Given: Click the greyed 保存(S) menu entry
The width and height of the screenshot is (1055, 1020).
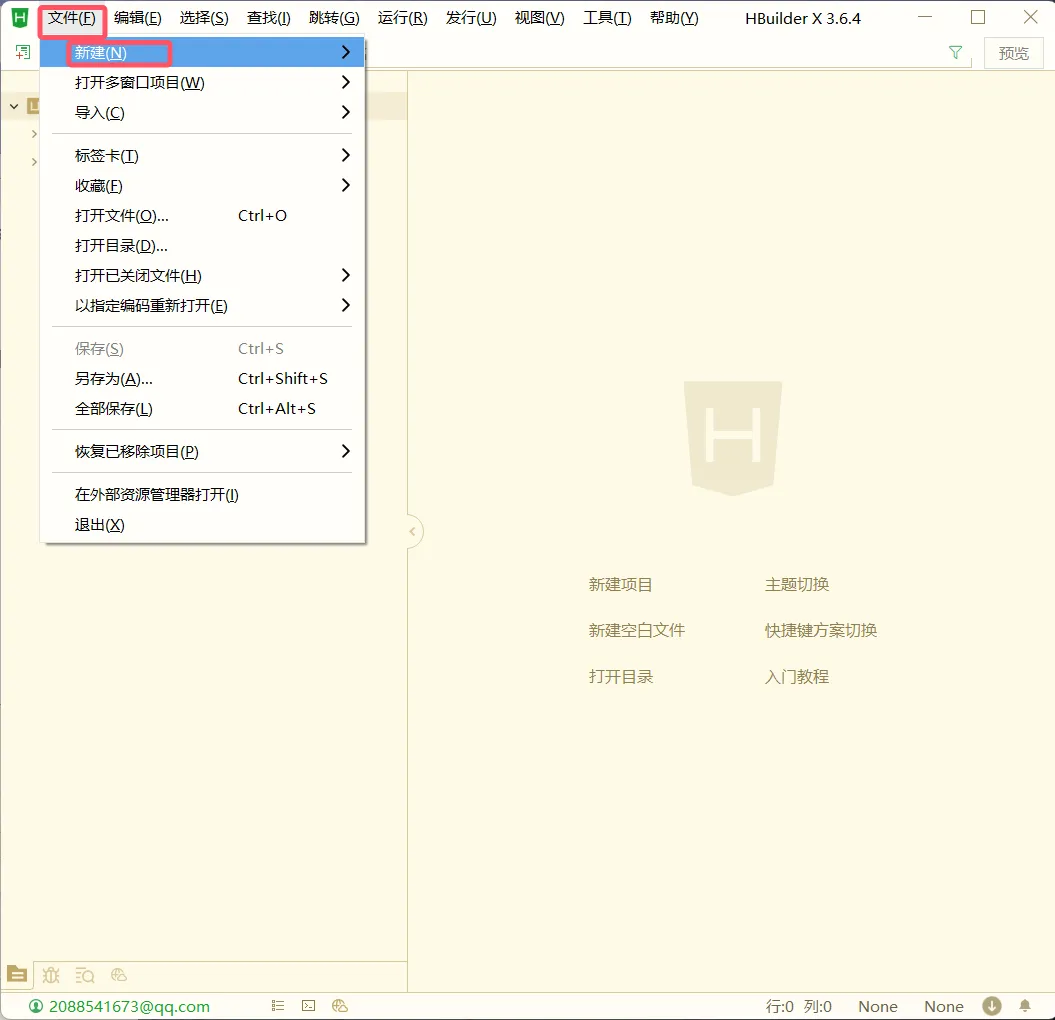Looking at the screenshot, I should [202, 349].
